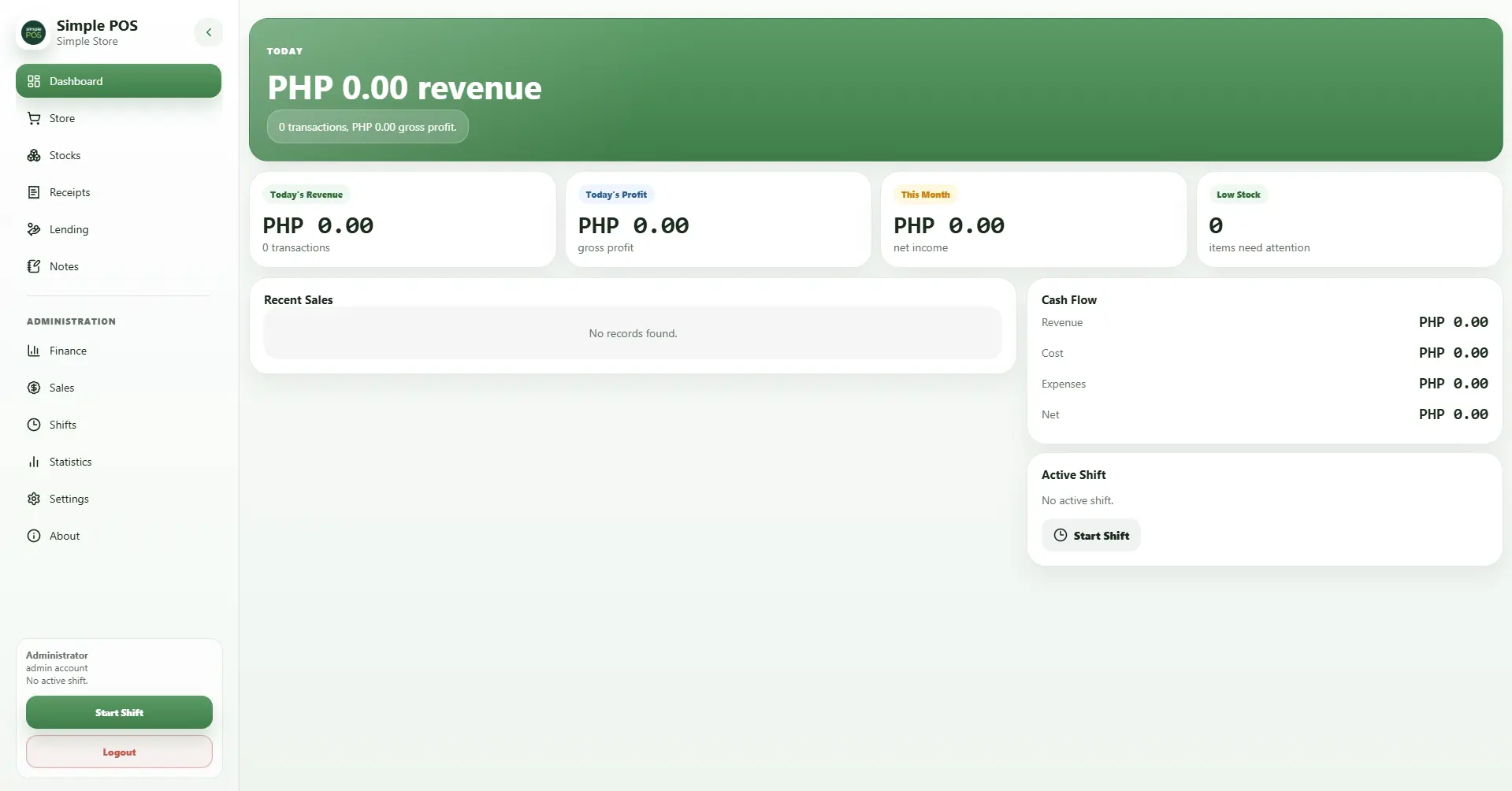Click the clock icon in Start Shift button
This screenshot has width=1512, height=791.
pyautogui.click(x=1061, y=535)
